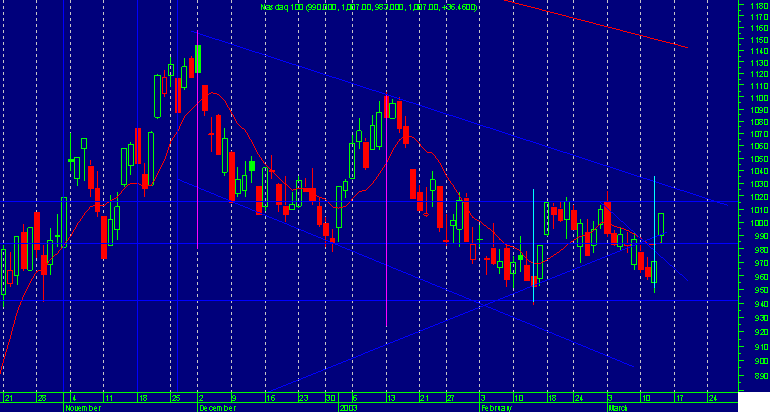
Task: Click the 1070 price axis label
Action: click(x=760, y=134)
